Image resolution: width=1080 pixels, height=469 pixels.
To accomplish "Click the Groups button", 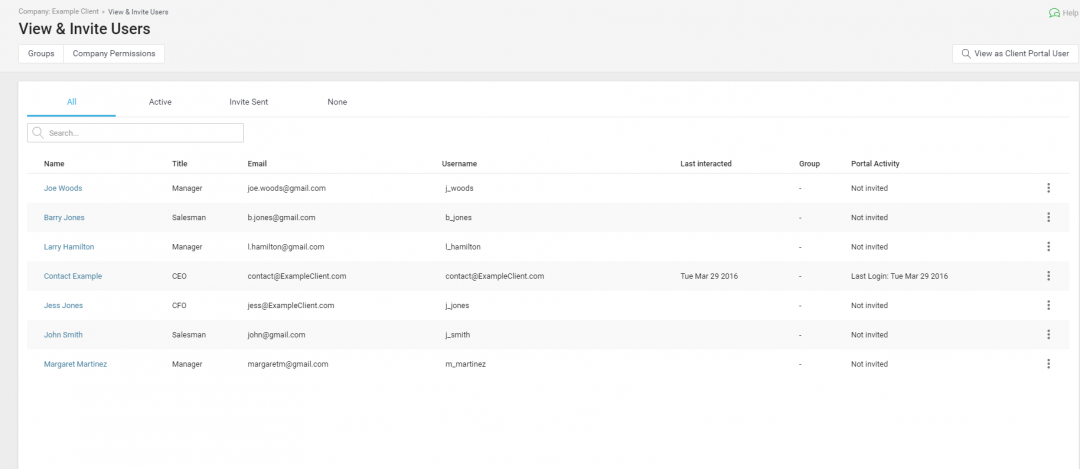I will (x=41, y=54).
